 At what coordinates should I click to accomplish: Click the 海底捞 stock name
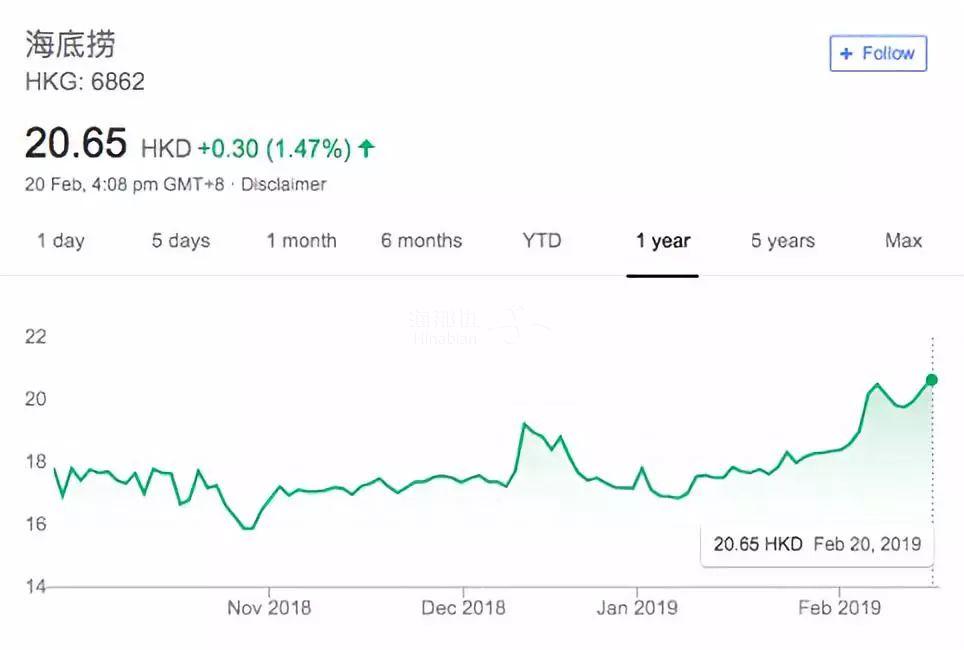[70, 44]
